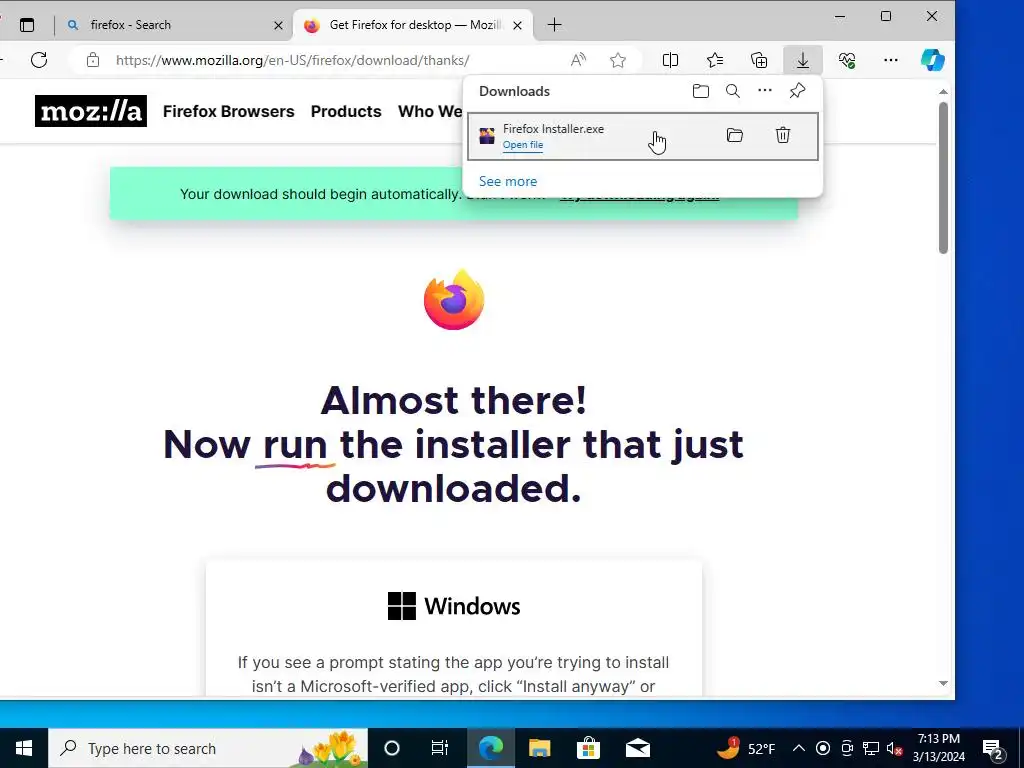Viewport: 1024px width, 768px height.
Task: Open Browser essentials heart icon
Action: click(x=847, y=60)
